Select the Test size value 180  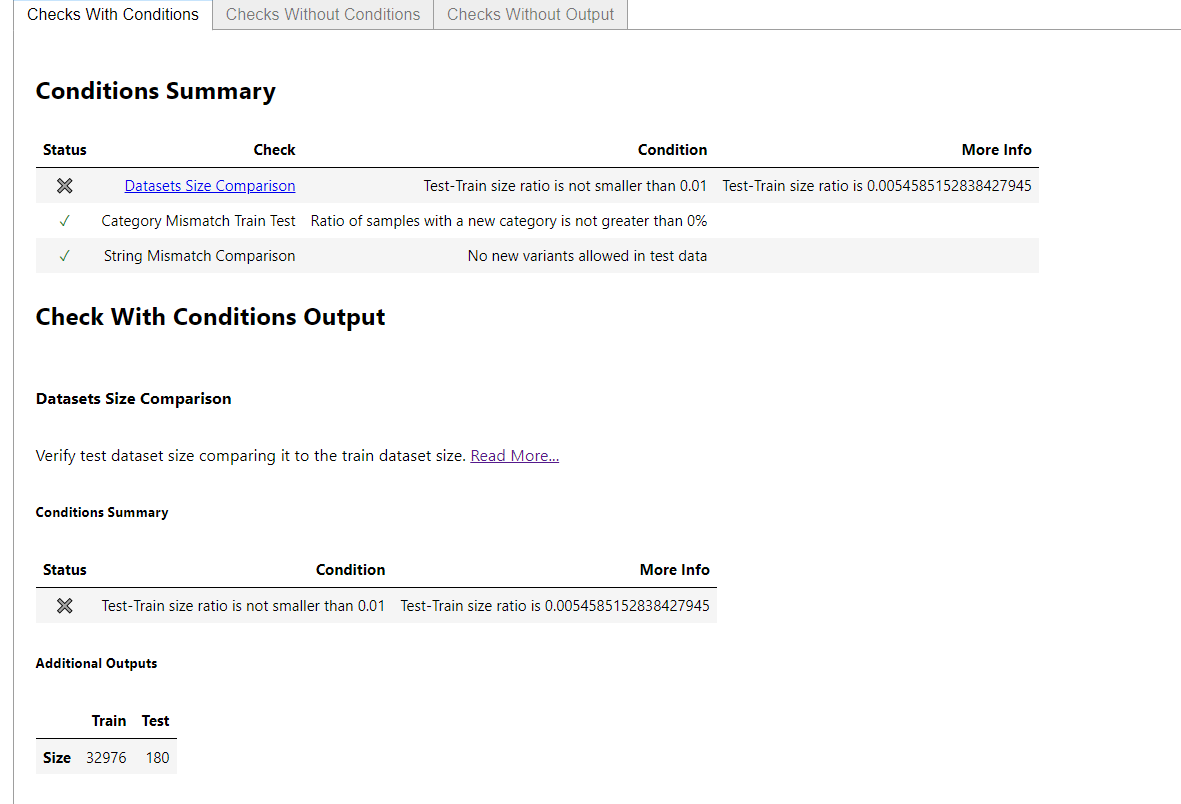156,757
